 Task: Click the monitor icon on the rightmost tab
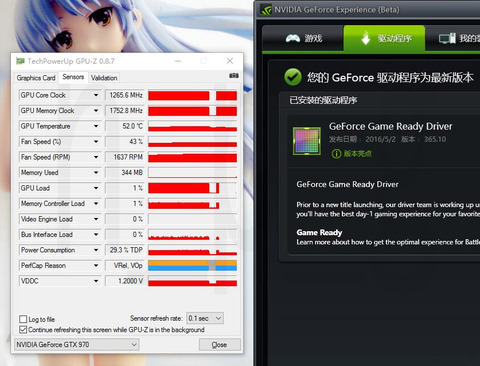pos(447,38)
